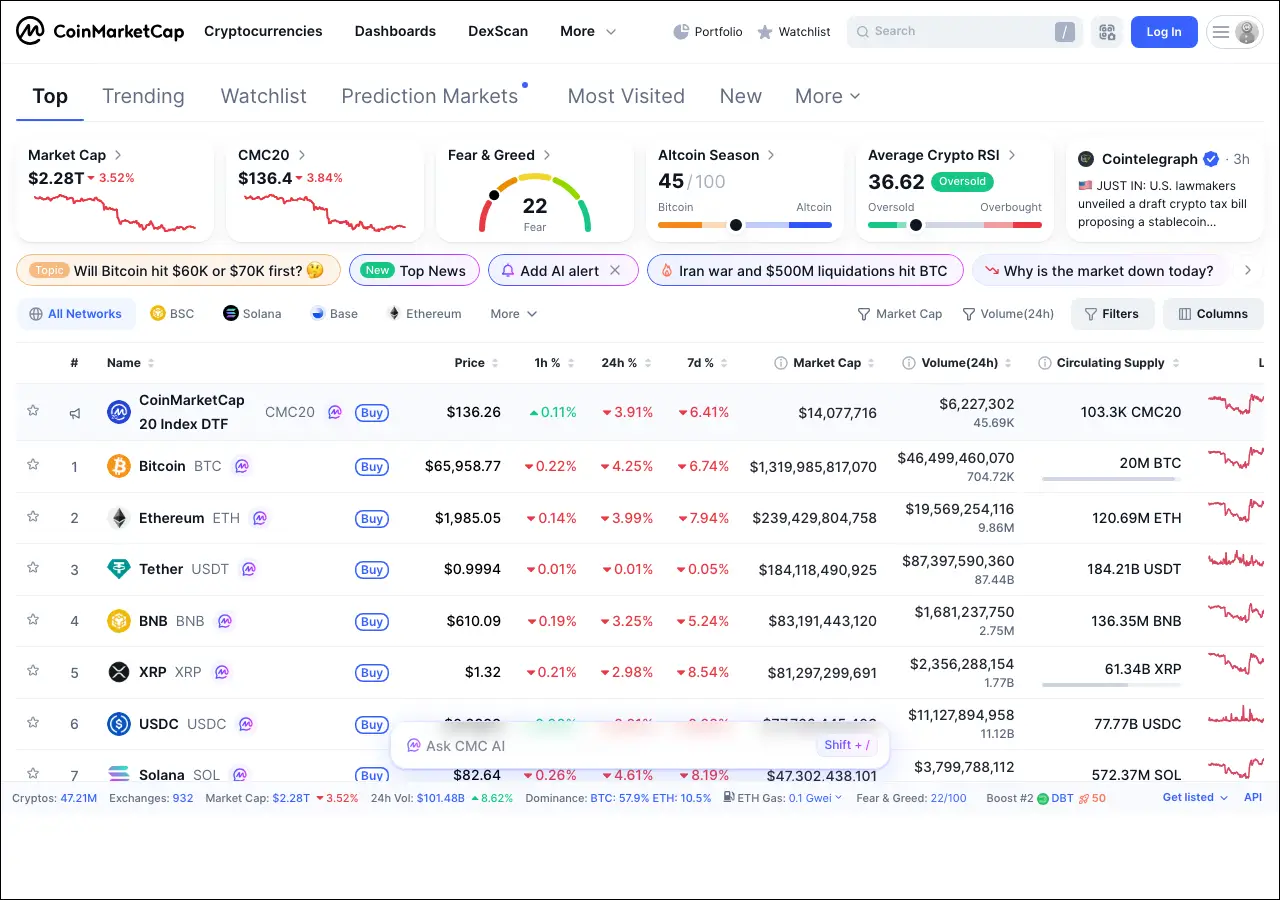Click the Tether coin logo
1280x900 pixels.
tap(119, 569)
